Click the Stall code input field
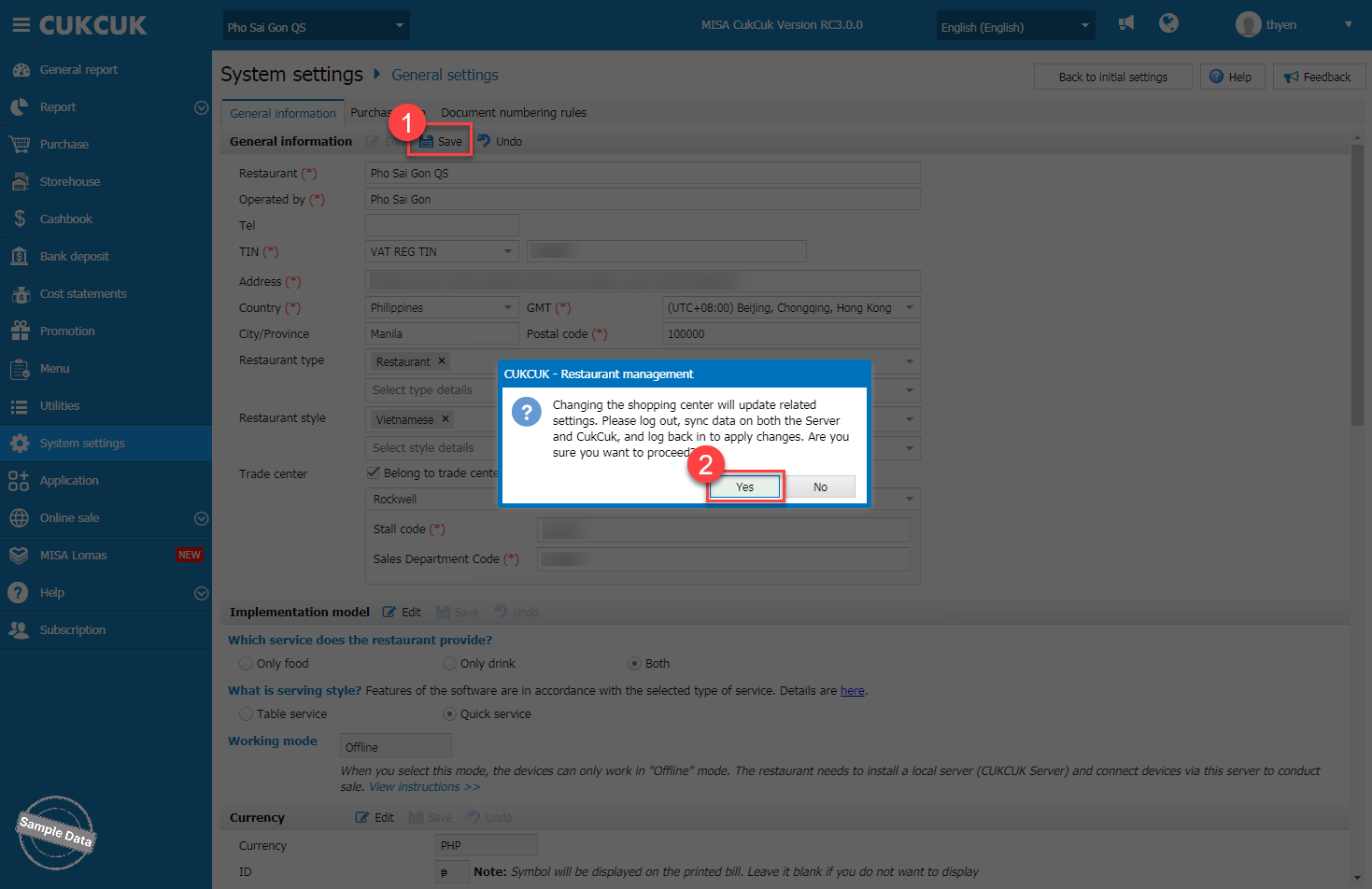This screenshot has width=1372, height=889. pos(724,529)
